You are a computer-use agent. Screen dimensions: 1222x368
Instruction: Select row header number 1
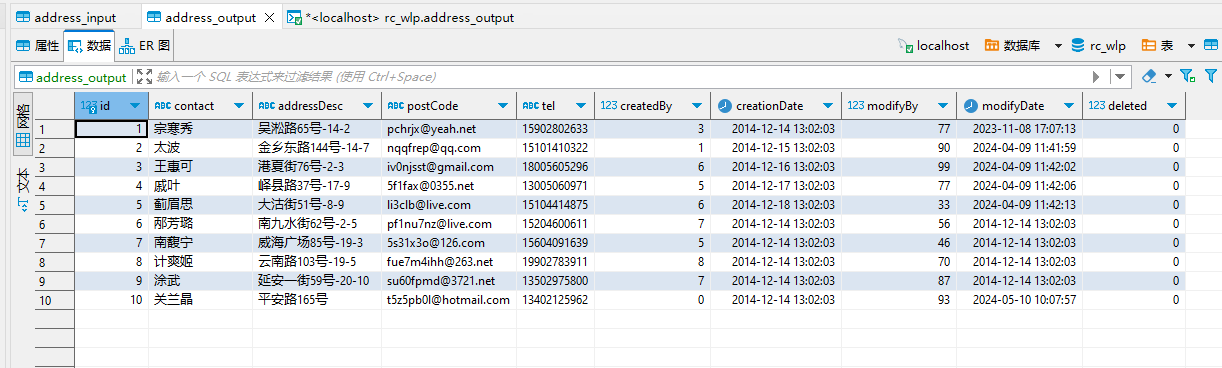pyautogui.click(x=55, y=129)
